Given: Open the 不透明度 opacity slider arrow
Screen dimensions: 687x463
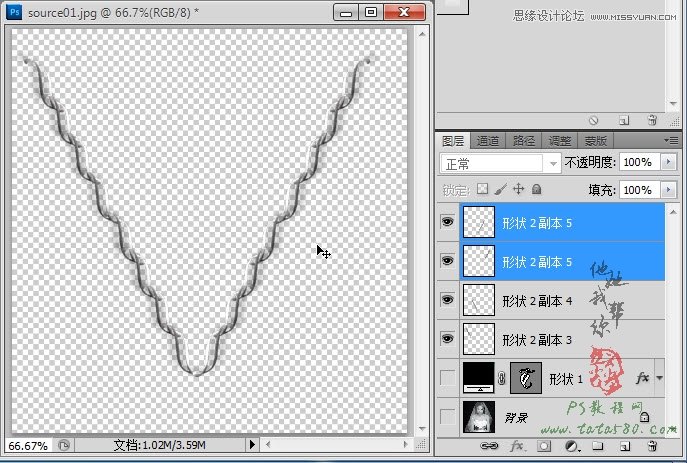Looking at the screenshot, I should 668,162.
